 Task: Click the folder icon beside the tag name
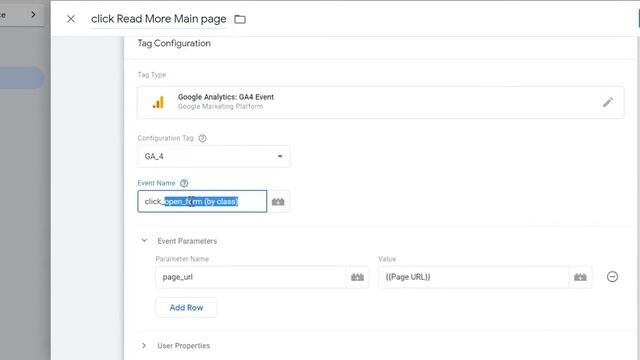coord(240,19)
